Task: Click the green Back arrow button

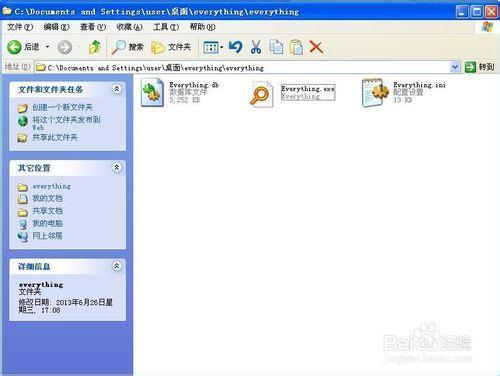Action: 14,47
